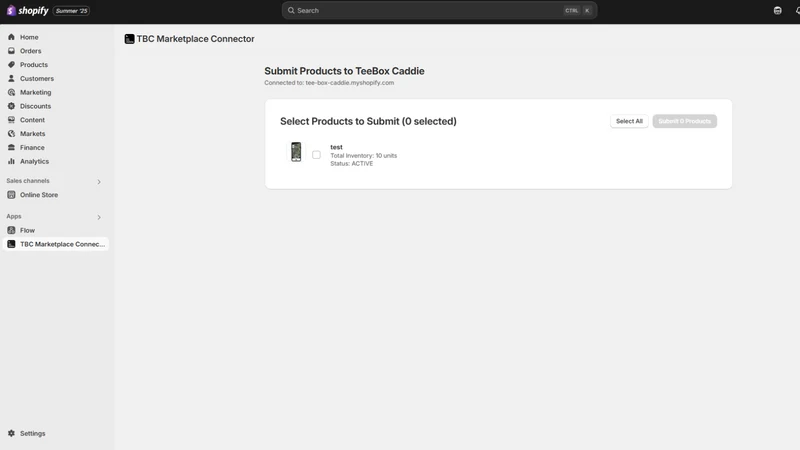
Task: Click the Products tag icon
Action: [11, 65]
